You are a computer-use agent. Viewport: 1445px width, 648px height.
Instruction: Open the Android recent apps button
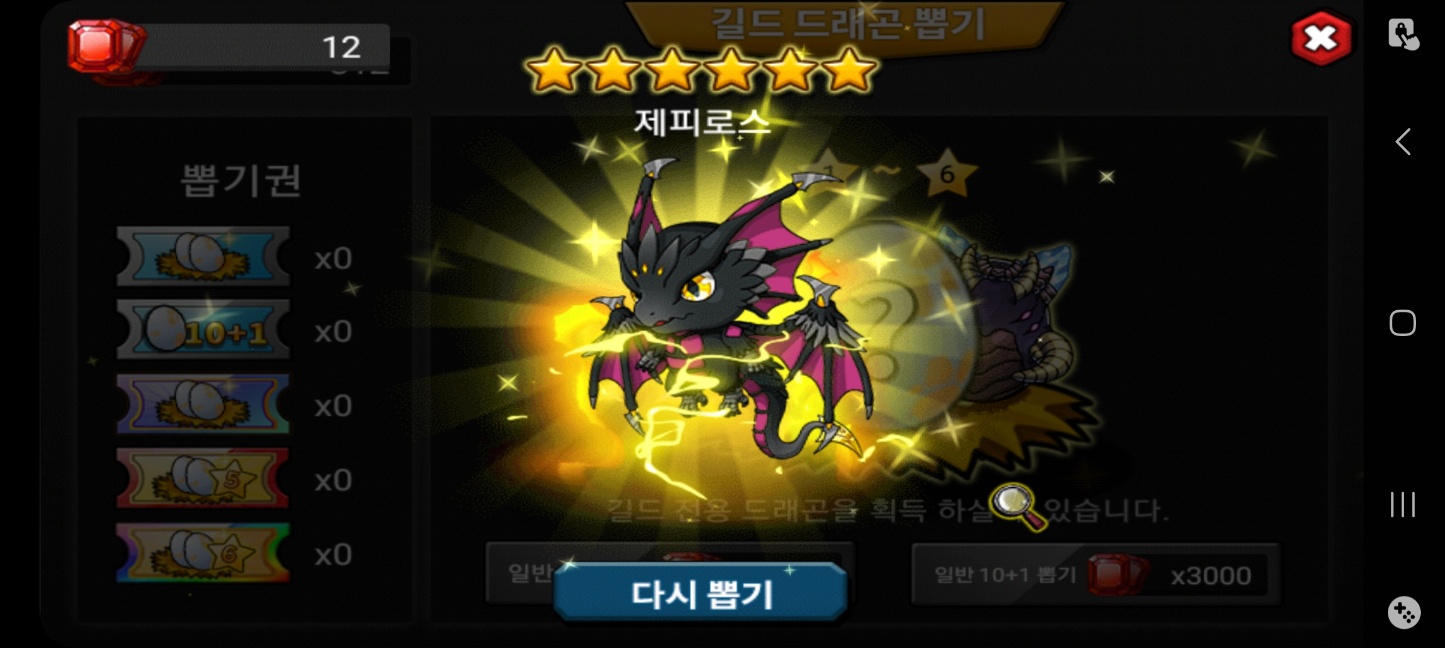[1403, 504]
